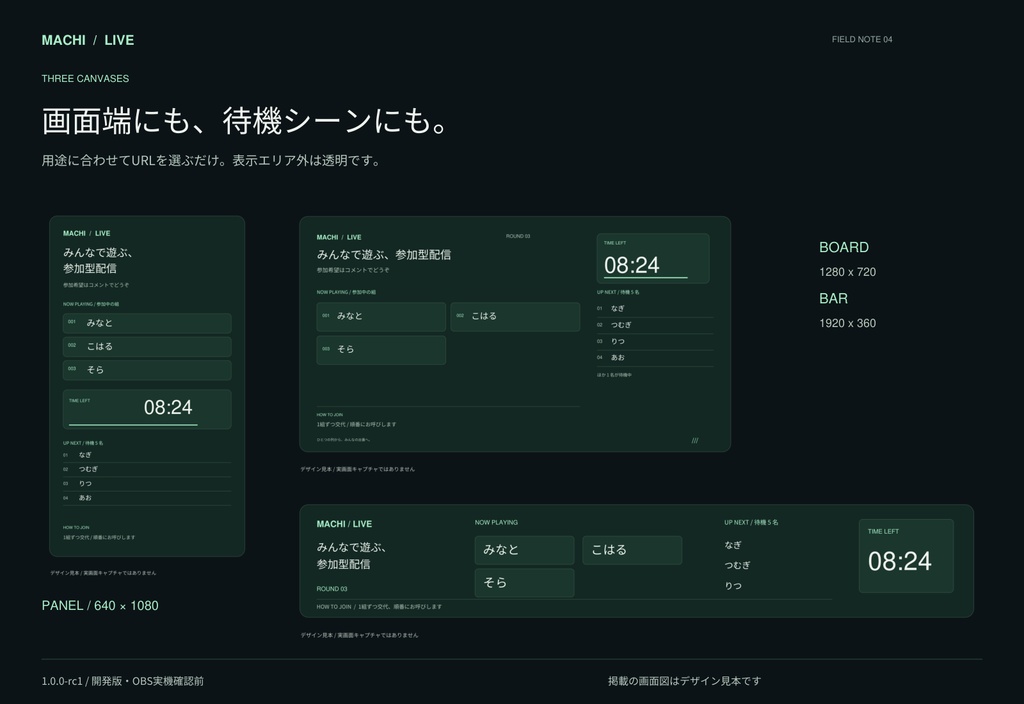The height and width of the screenshot is (704, 1024).
Task: Click the みなと card in the board mockup
Action: click(x=381, y=317)
